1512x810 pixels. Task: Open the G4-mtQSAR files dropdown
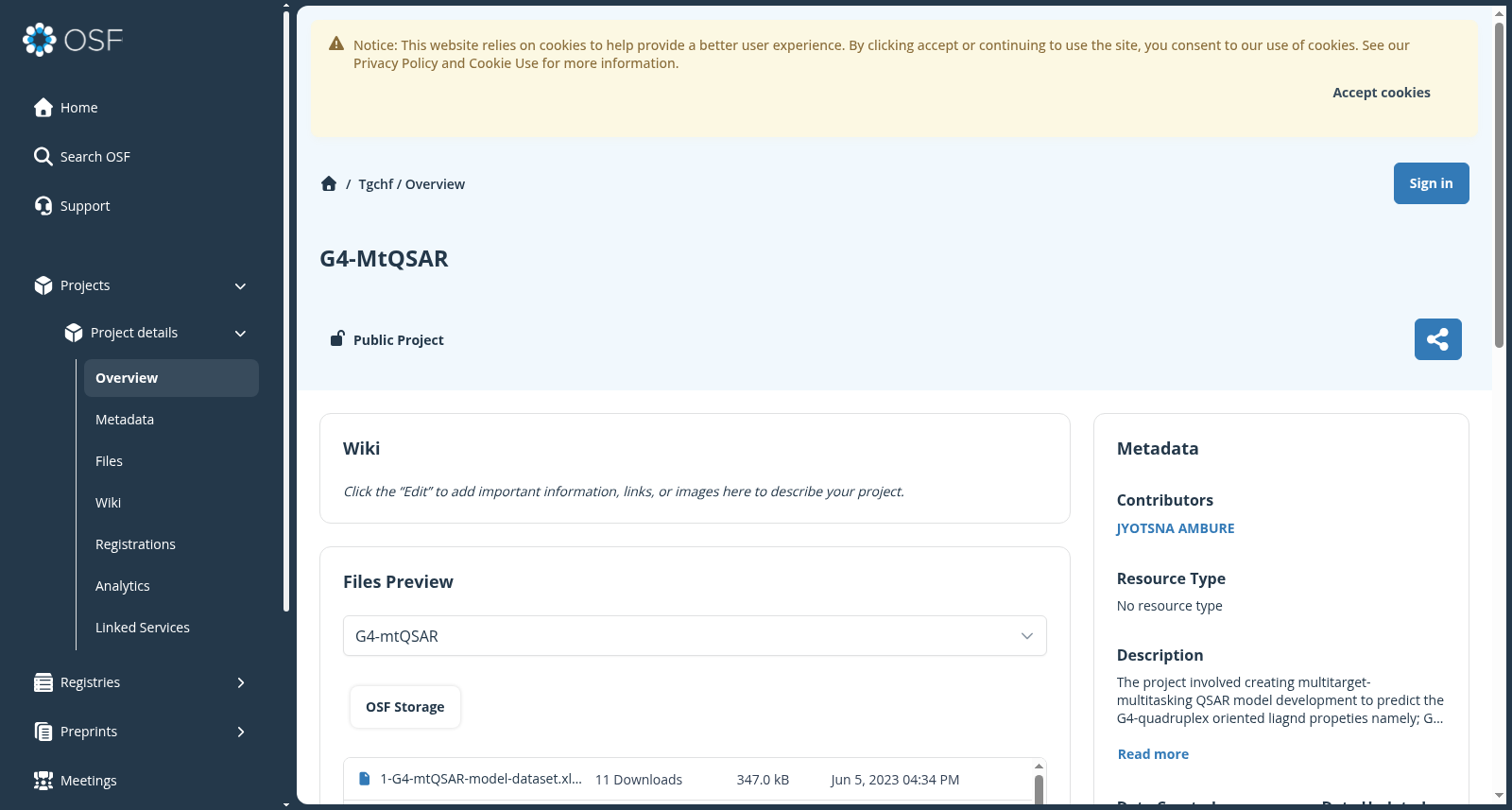(x=695, y=636)
